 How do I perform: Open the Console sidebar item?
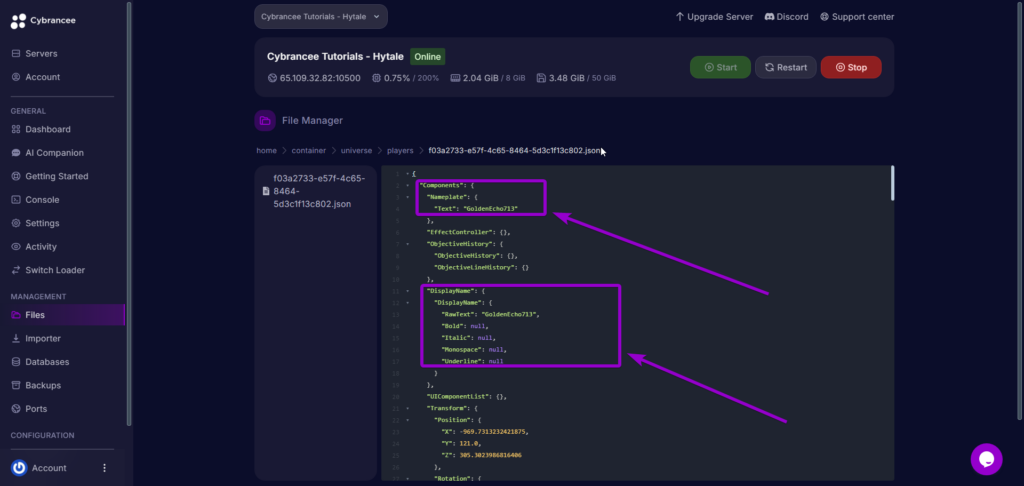click(x=42, y=199)
